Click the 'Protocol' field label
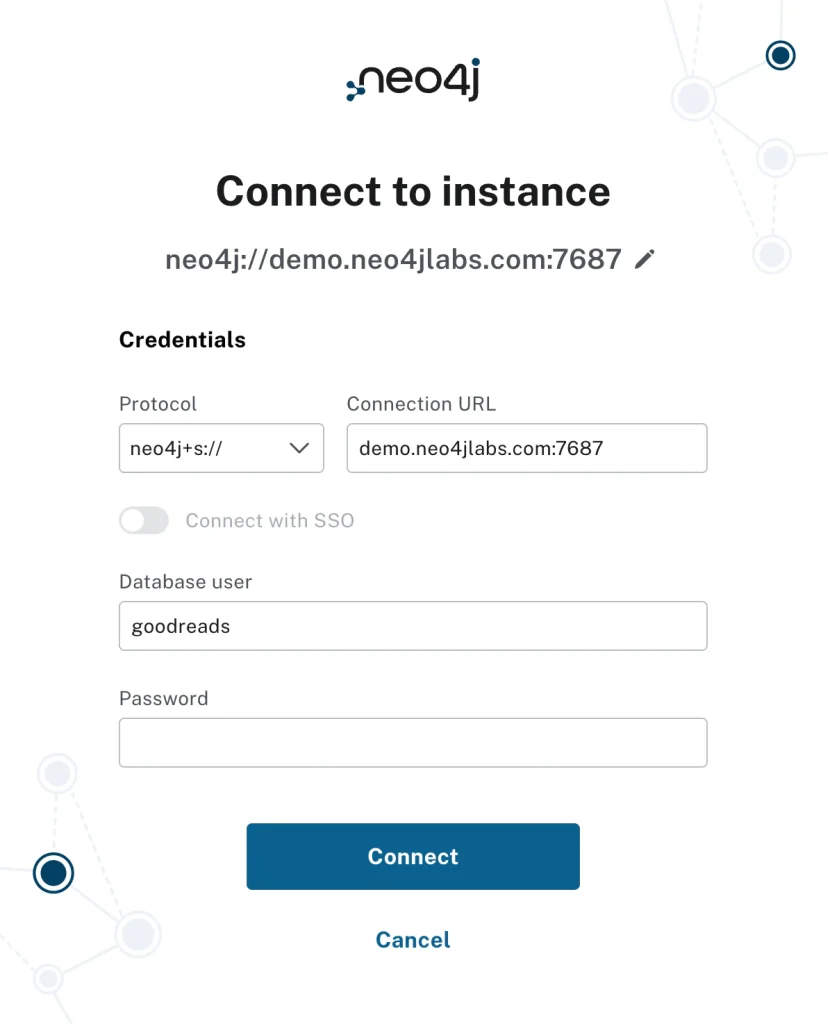830x1024 pixels. pyautogui.click(x=158, y=404)
